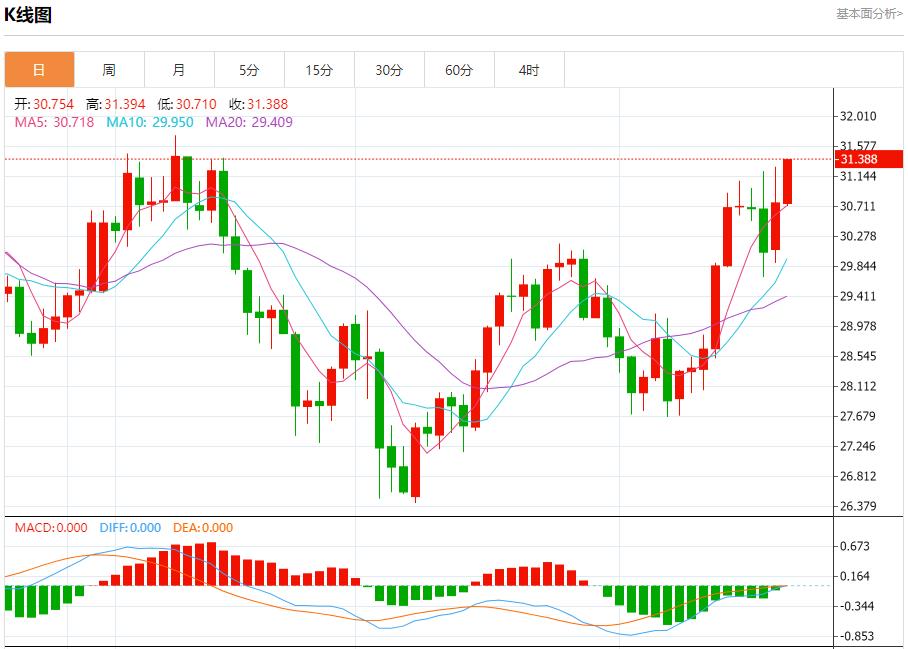Click the DIFF 0.000 label
908x649 pixels.
130,528
